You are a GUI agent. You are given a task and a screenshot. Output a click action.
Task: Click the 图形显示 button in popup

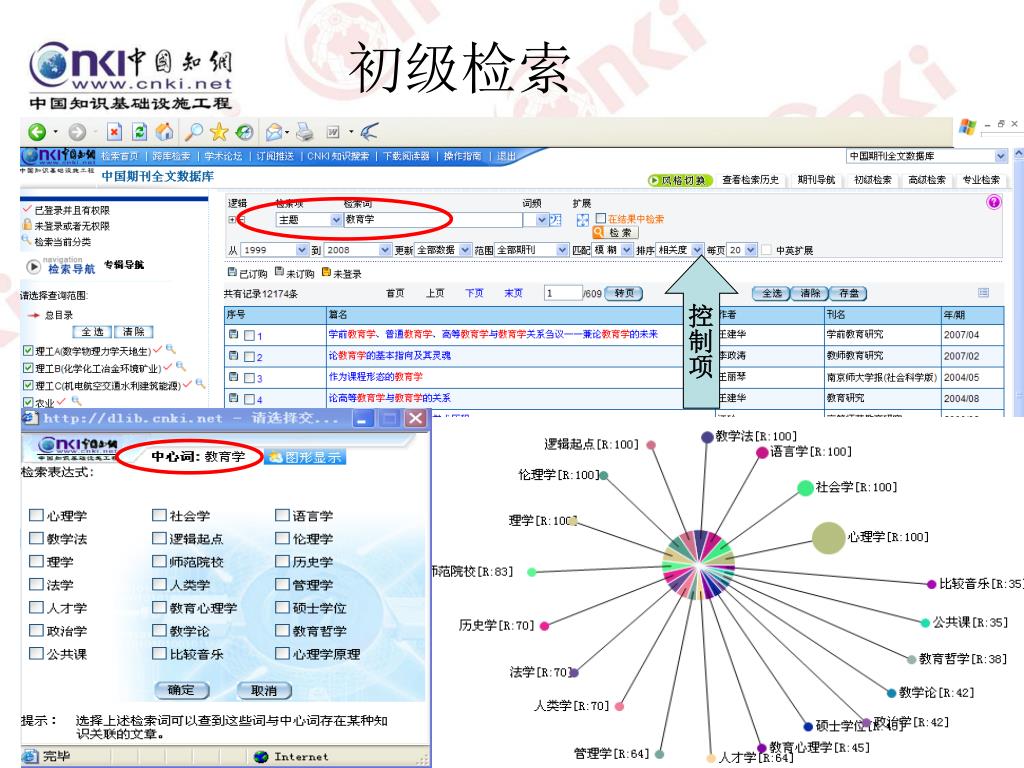(x=306, y=456)
